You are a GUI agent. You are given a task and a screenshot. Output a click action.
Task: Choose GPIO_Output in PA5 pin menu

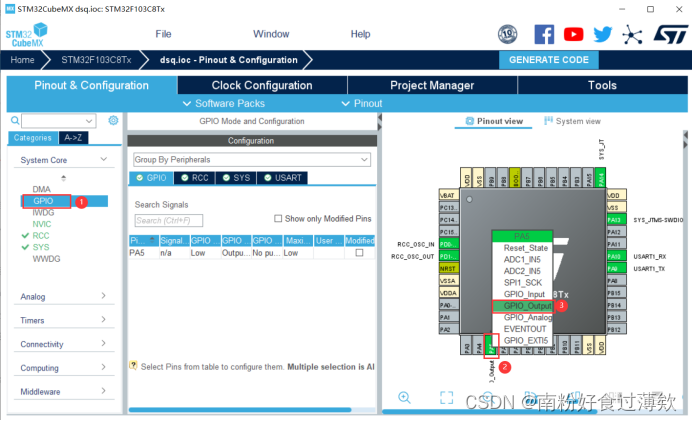(x=523, y=306)
